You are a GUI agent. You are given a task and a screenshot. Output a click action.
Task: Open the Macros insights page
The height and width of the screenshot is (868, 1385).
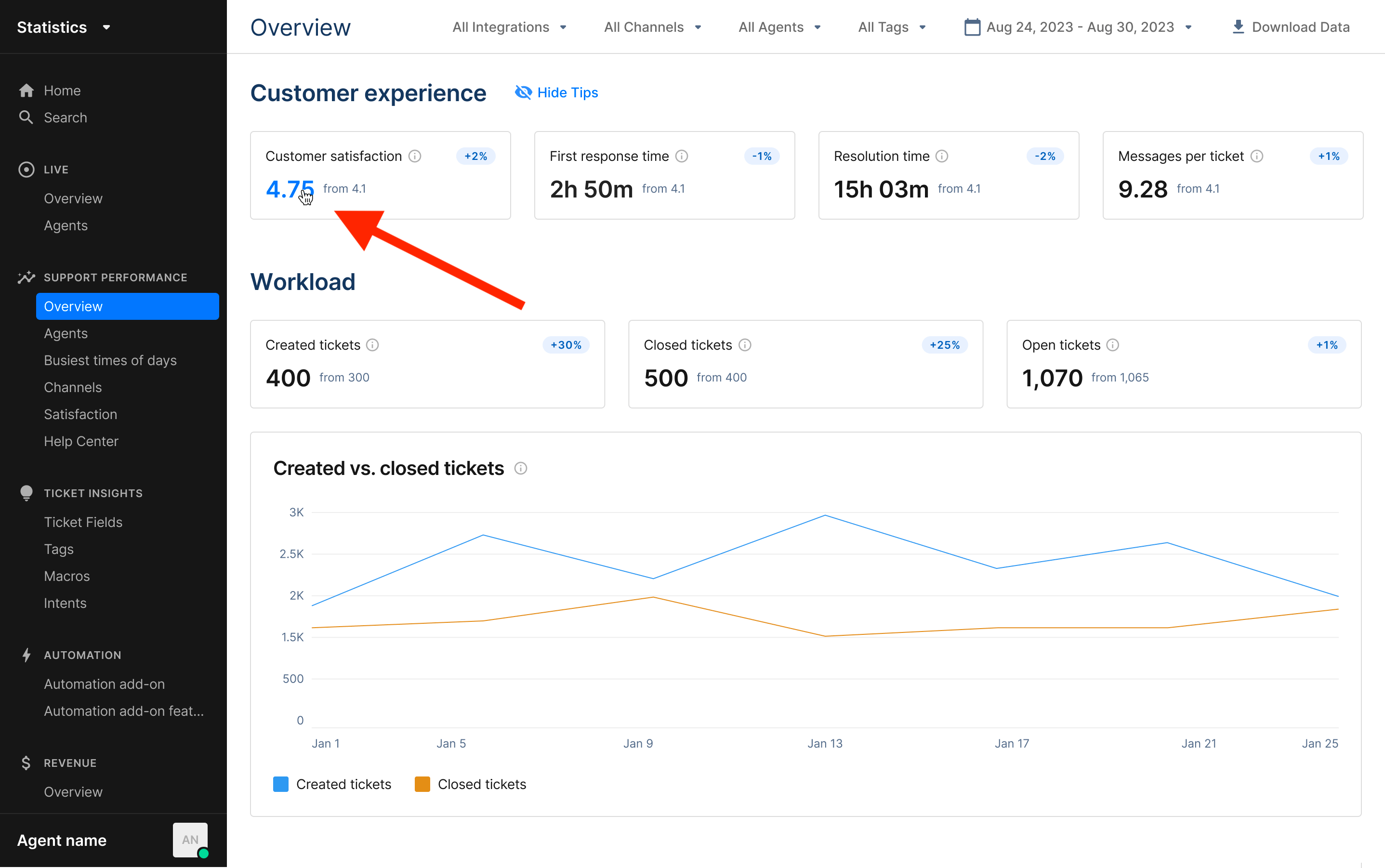point(67,577)
